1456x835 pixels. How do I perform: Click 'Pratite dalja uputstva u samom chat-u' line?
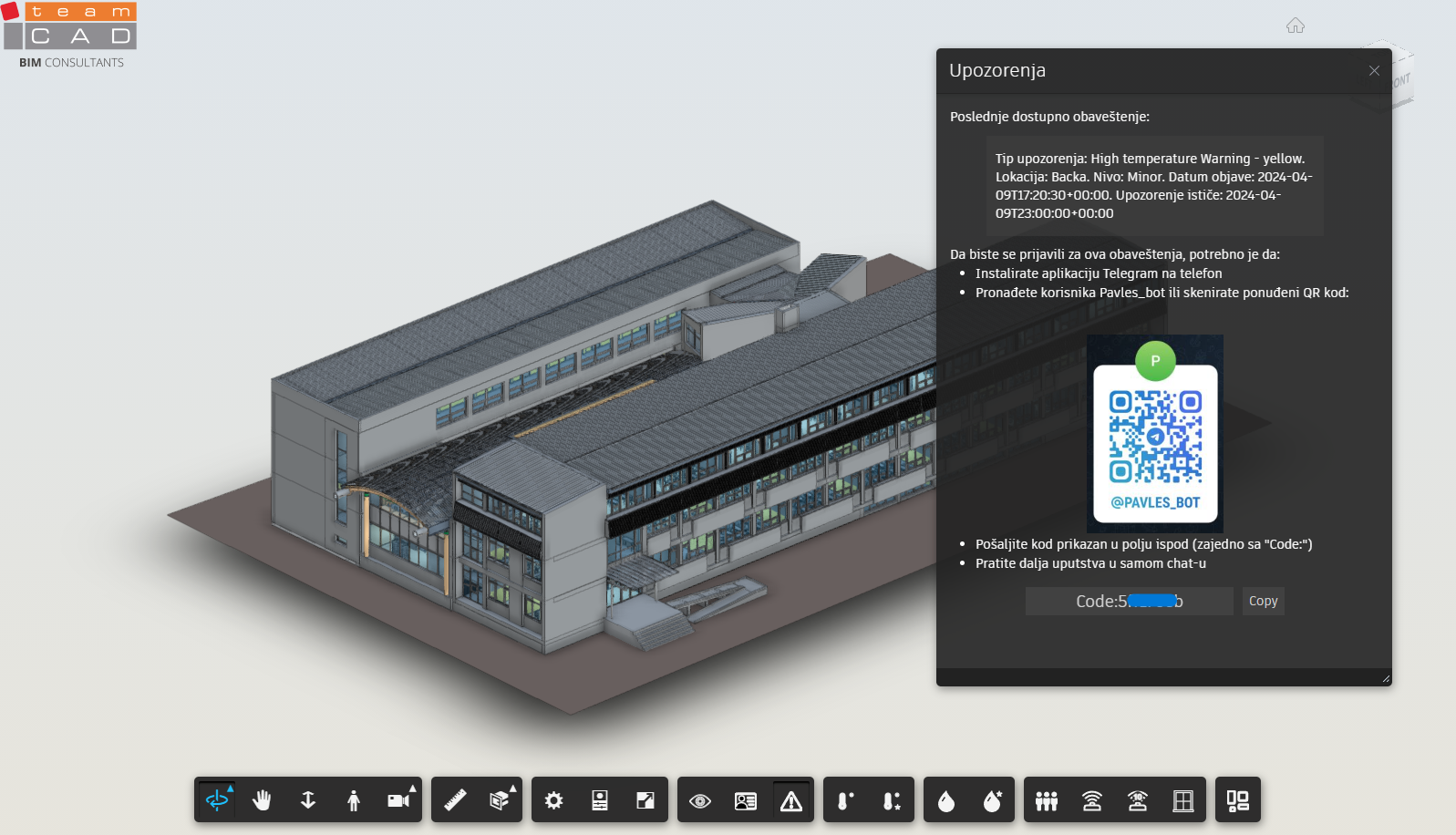pyautogui.click(x=1090, y=563)
